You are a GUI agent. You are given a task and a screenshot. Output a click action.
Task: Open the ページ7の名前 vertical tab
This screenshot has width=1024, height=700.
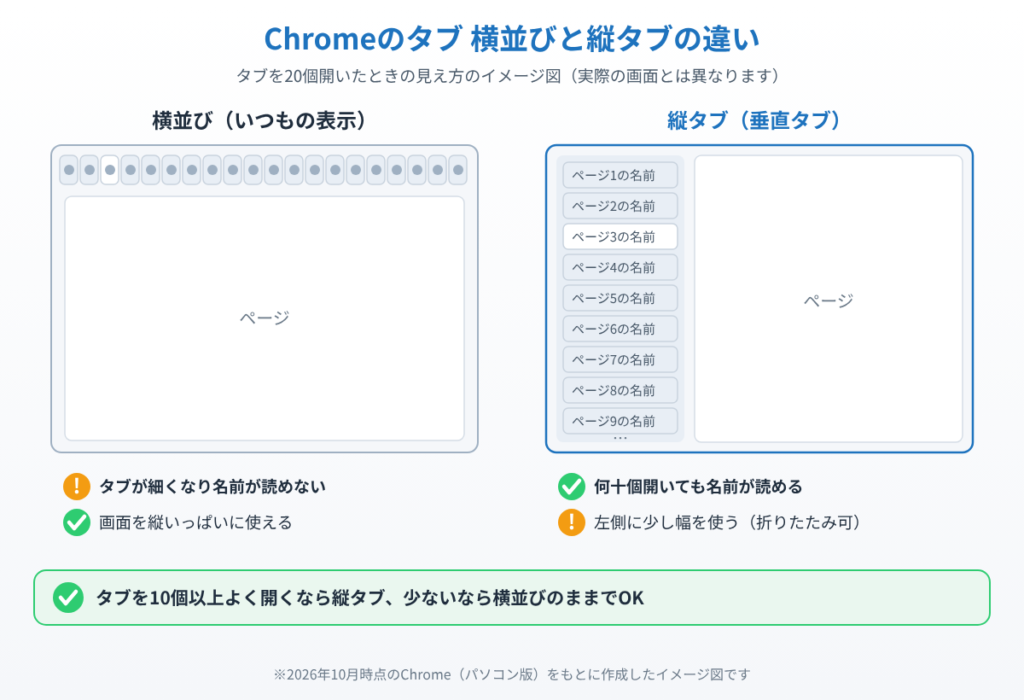(620, 359)
